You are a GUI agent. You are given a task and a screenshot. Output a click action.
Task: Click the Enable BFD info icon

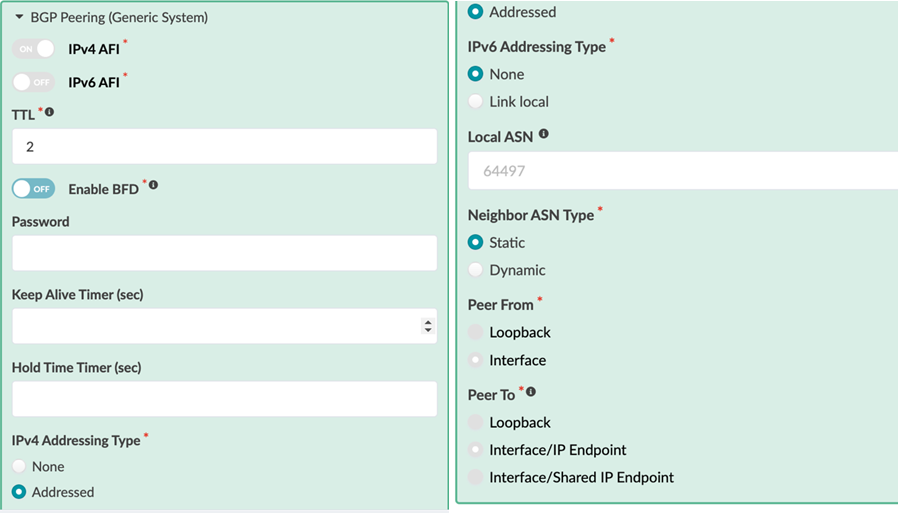click(153, 185)
